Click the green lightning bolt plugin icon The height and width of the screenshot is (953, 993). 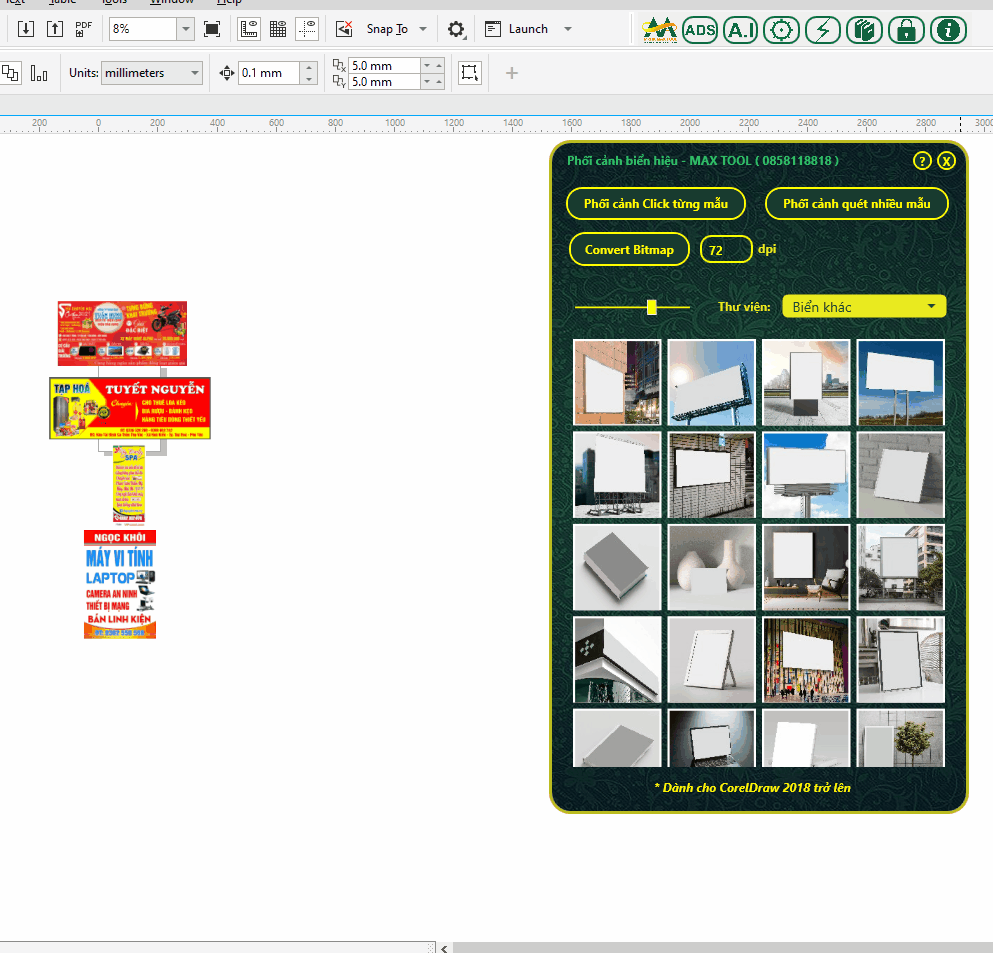823,30
